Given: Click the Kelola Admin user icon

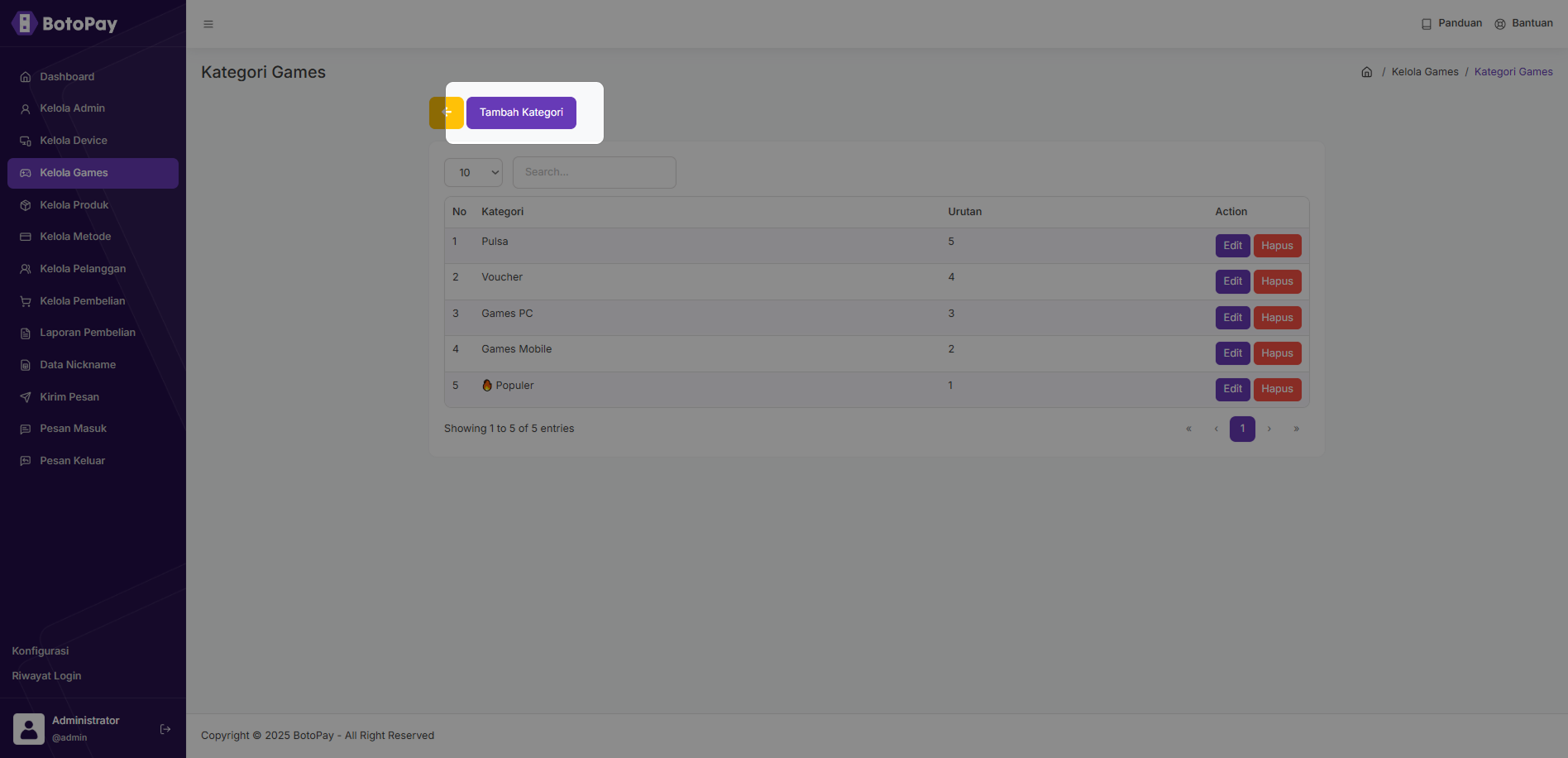Looking at the screenshot, I should pyautogui.click(x=26, y=108).
